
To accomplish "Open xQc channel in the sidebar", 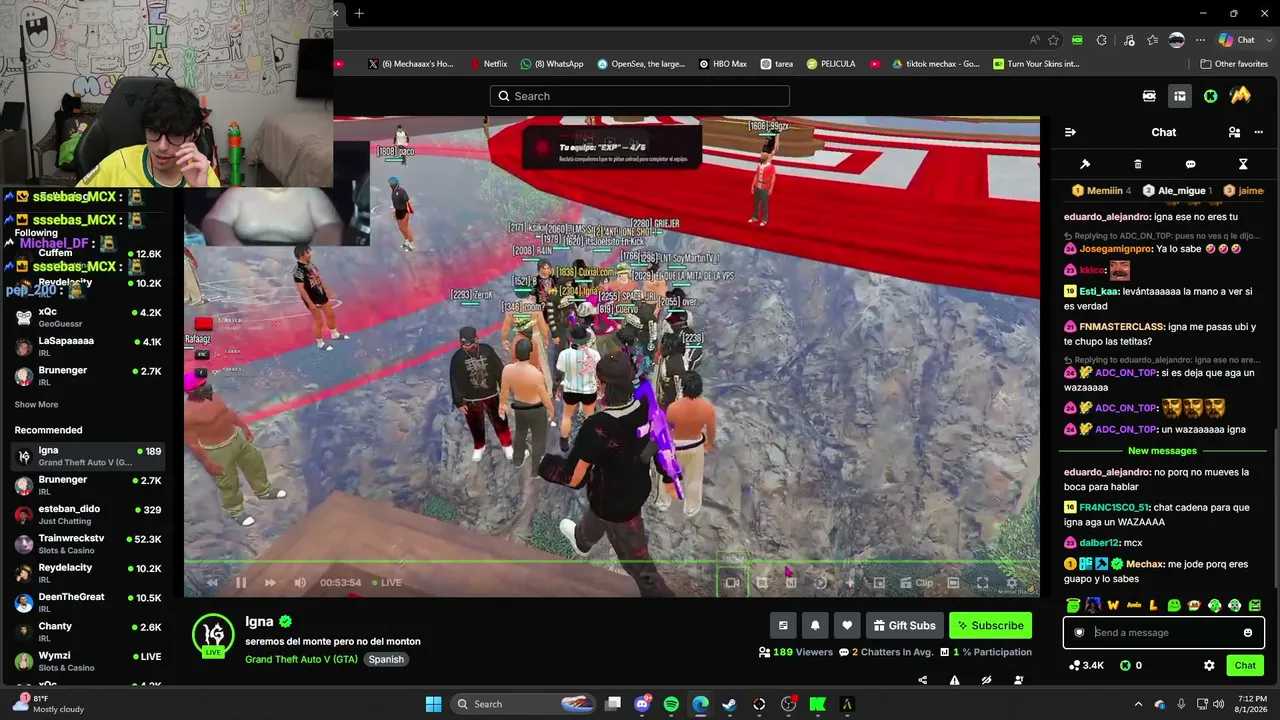I will point(88,317).
